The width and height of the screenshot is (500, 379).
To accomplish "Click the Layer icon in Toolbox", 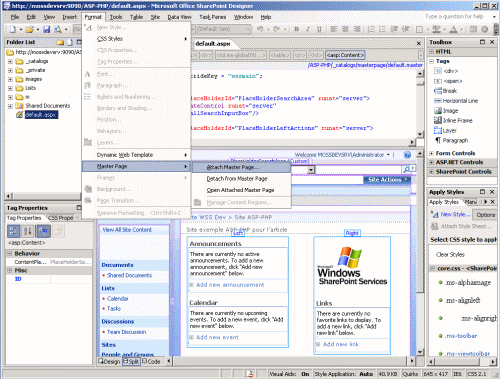I will pos(438,130).
